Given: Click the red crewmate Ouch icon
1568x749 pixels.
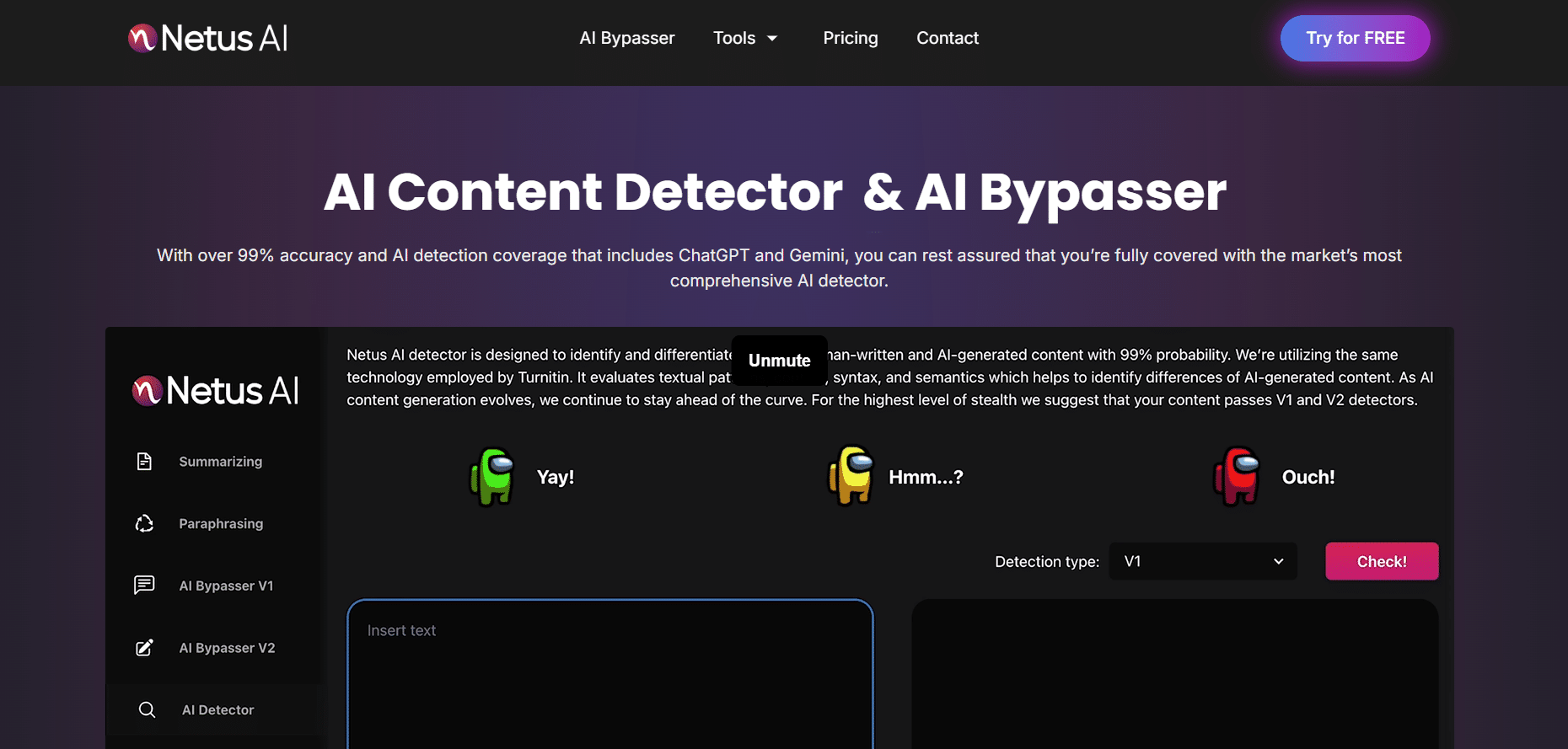Looking at the screenshot, I should click(x=1237, y=476).
